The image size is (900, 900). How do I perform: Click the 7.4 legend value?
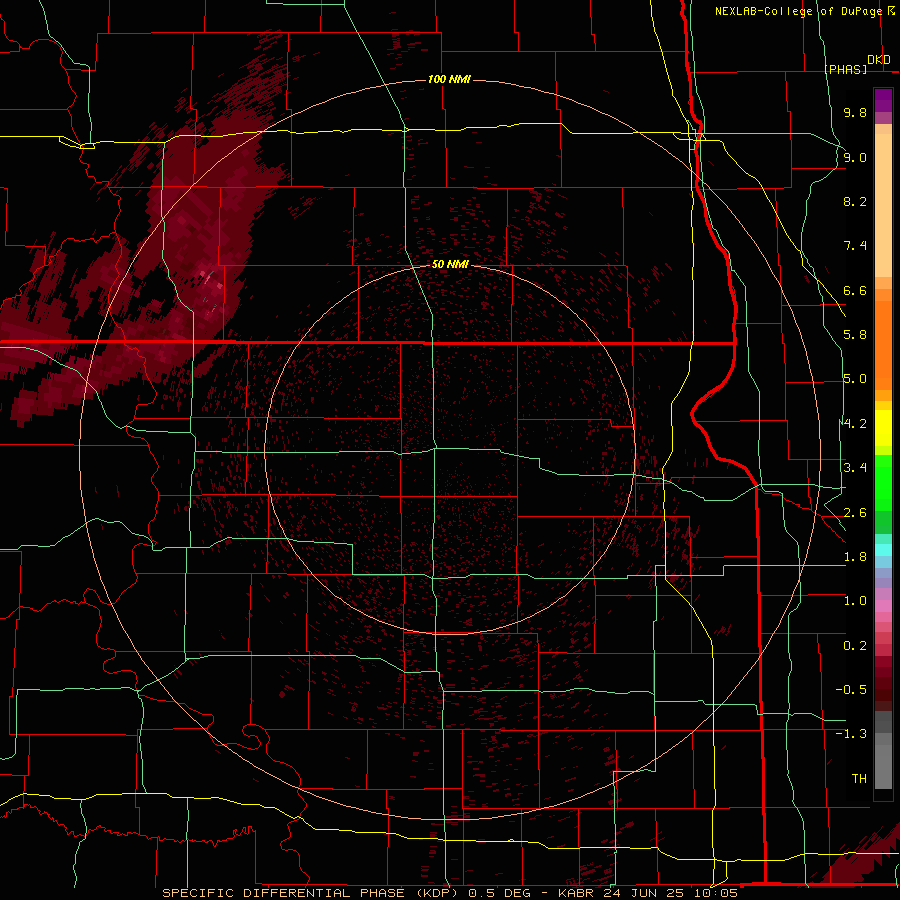click(855, 246)
